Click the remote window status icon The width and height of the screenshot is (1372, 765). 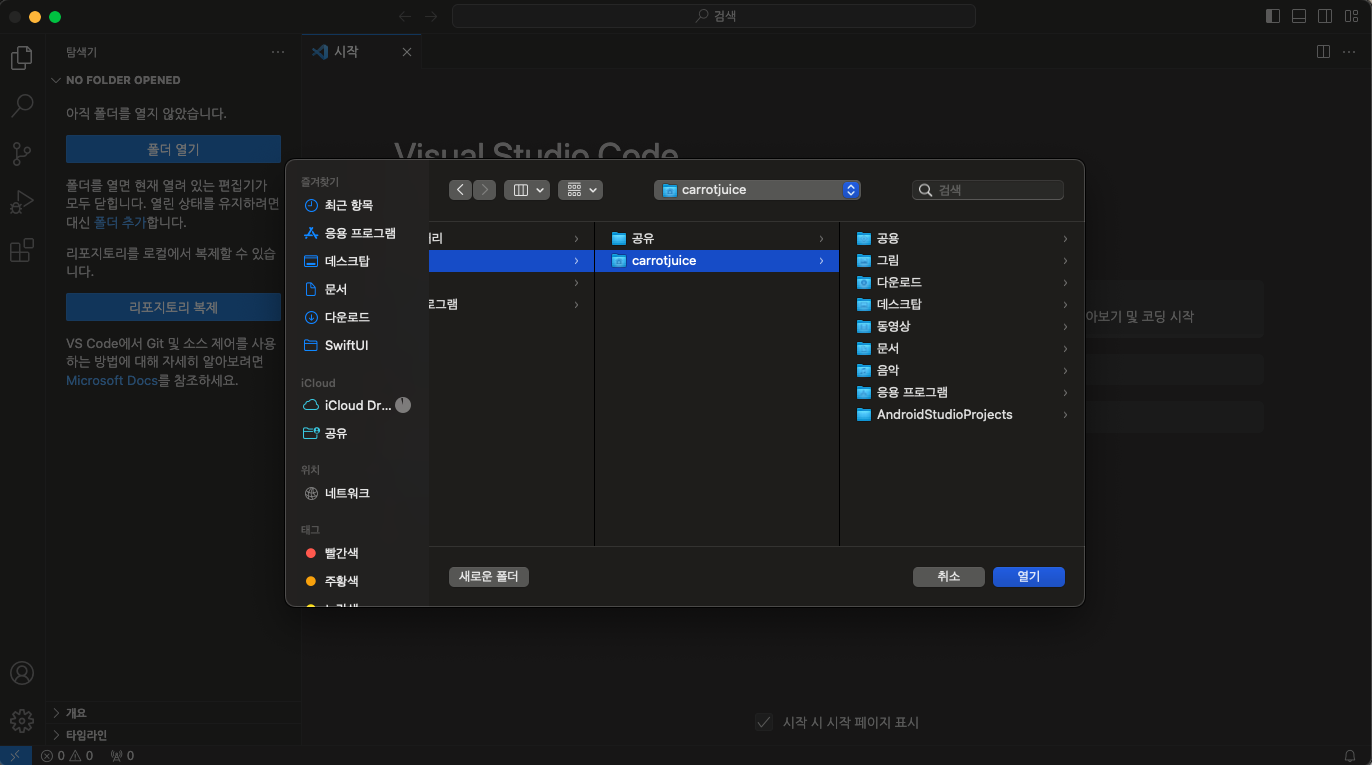[15, 756]
